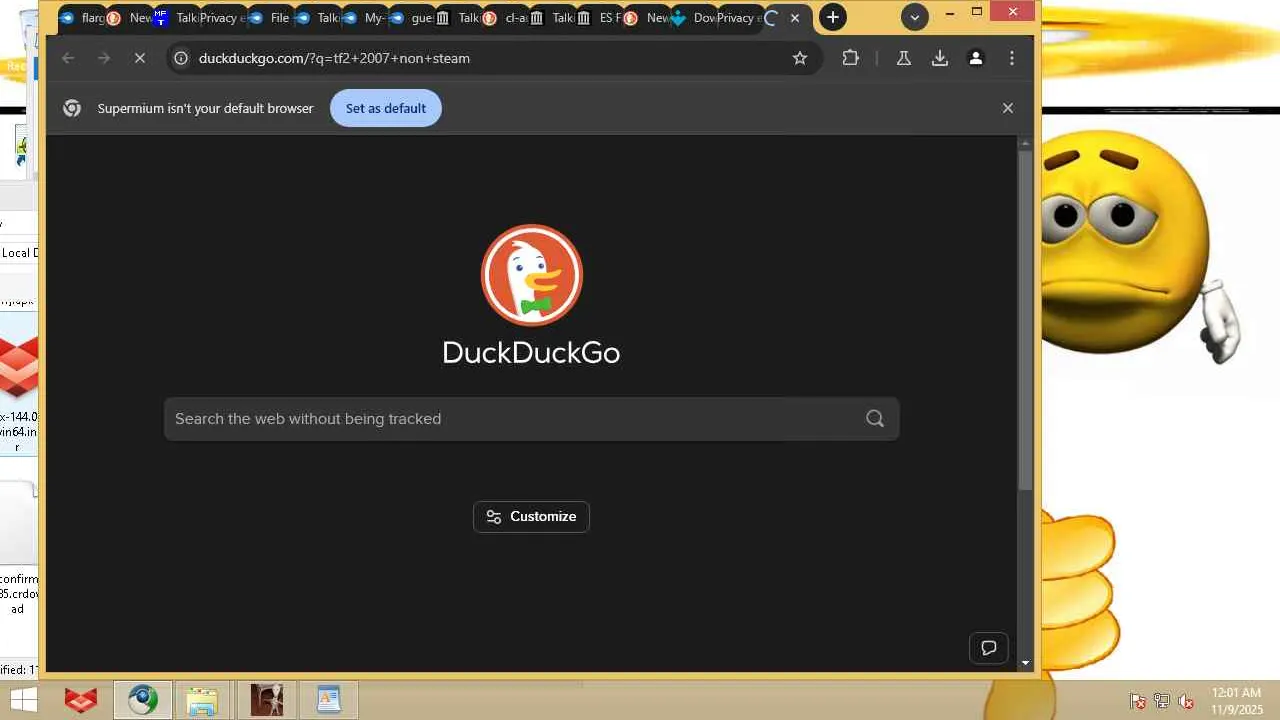Viewport: 1280px width, 720px height.
Task: Click the scrollbar down arrow
Action: pyautogui.click(x=1025, y=663)
